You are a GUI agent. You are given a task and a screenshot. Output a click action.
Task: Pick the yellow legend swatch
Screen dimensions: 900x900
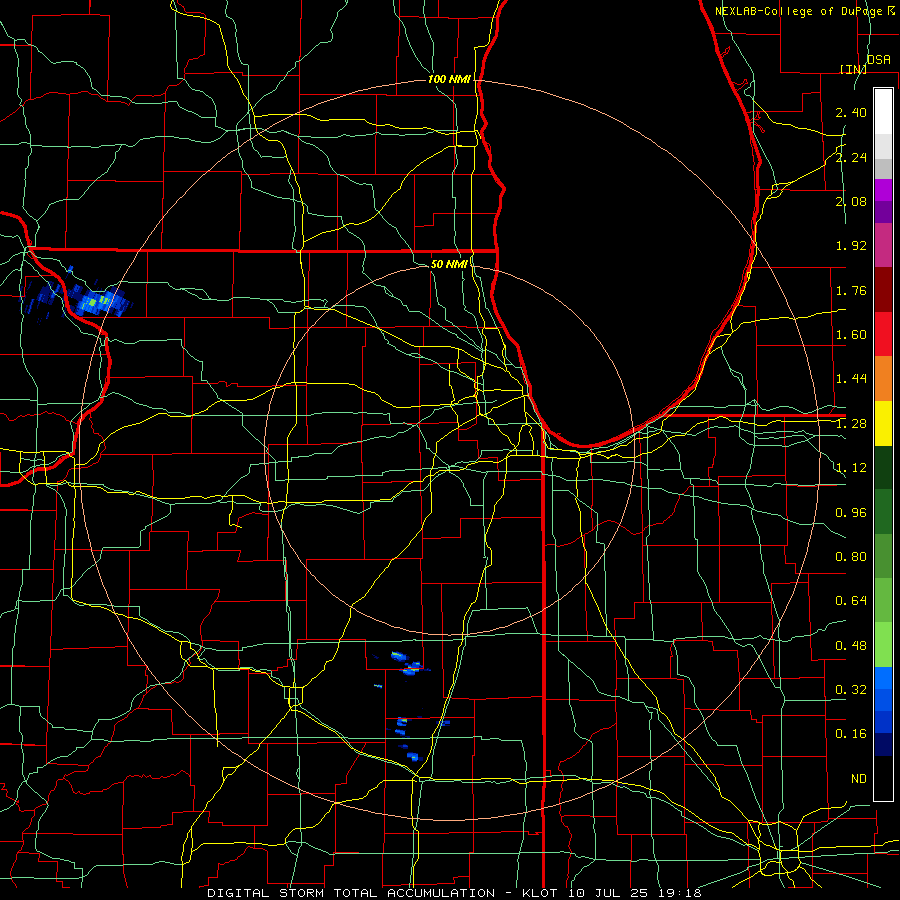pyautogui.click(x=883, y=423)
